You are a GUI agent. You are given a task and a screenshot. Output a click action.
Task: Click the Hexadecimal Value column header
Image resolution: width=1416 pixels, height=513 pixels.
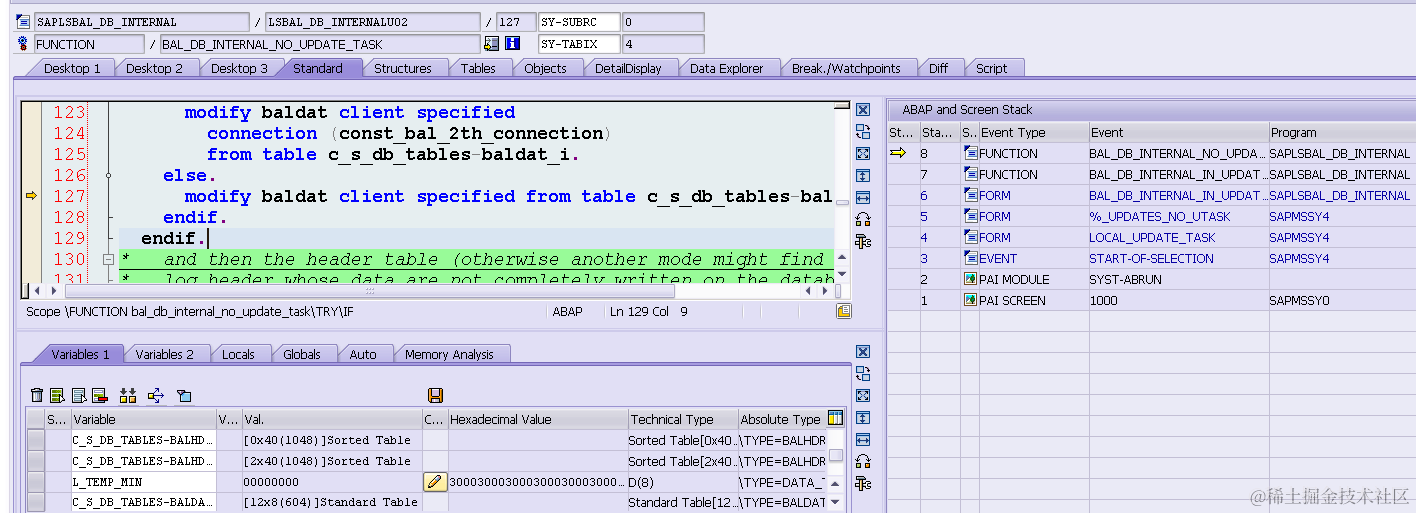pos(537,419)
